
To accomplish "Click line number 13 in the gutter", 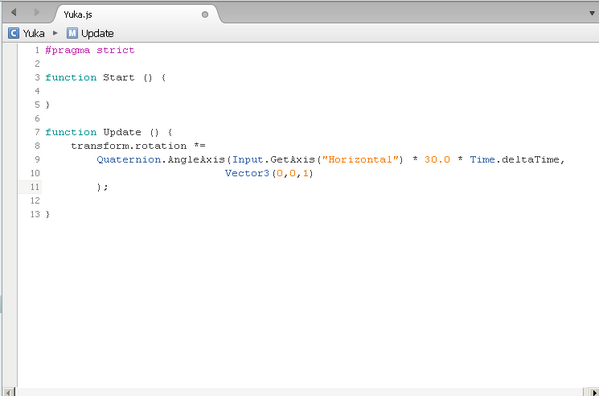I will point(35,214).
